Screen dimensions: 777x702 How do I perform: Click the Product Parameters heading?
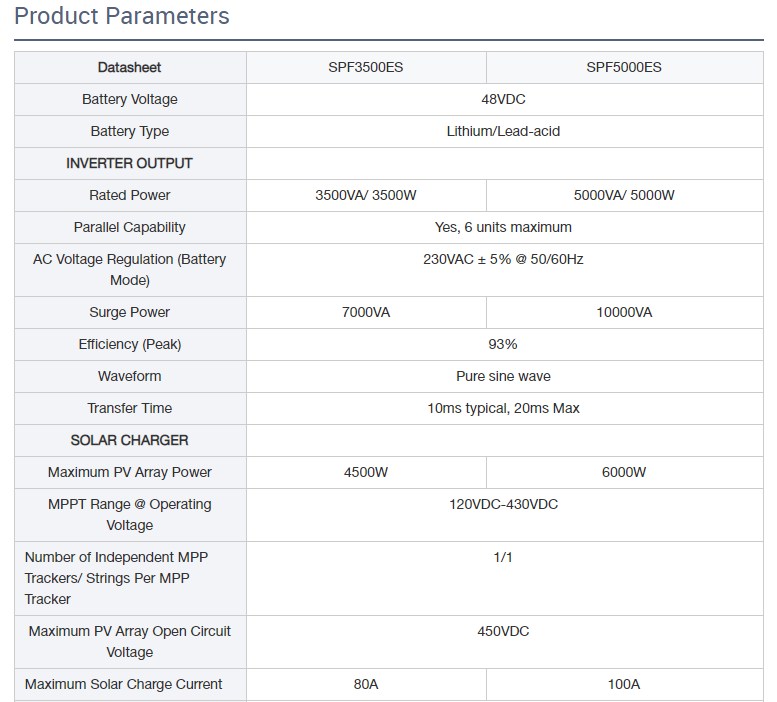click(x=122, y=16)
